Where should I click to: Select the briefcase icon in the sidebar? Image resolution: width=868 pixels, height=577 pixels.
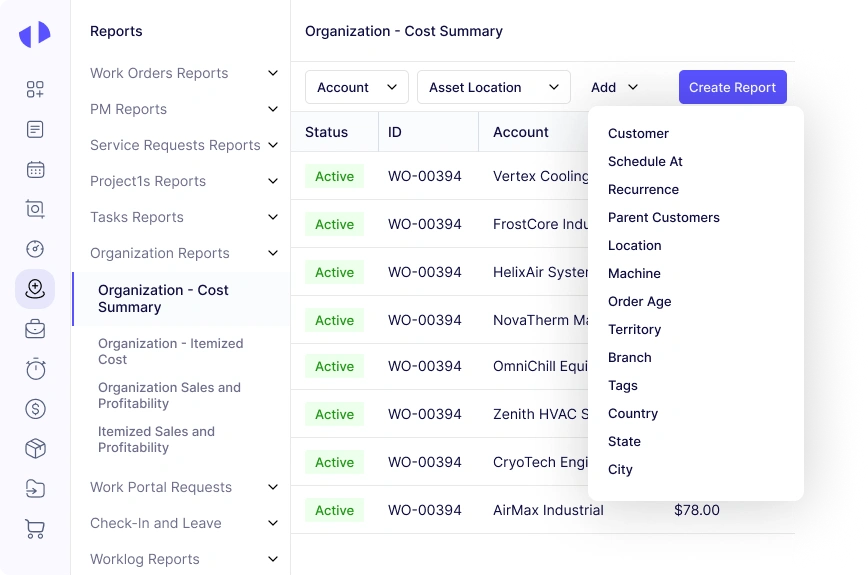click(35, 328)
